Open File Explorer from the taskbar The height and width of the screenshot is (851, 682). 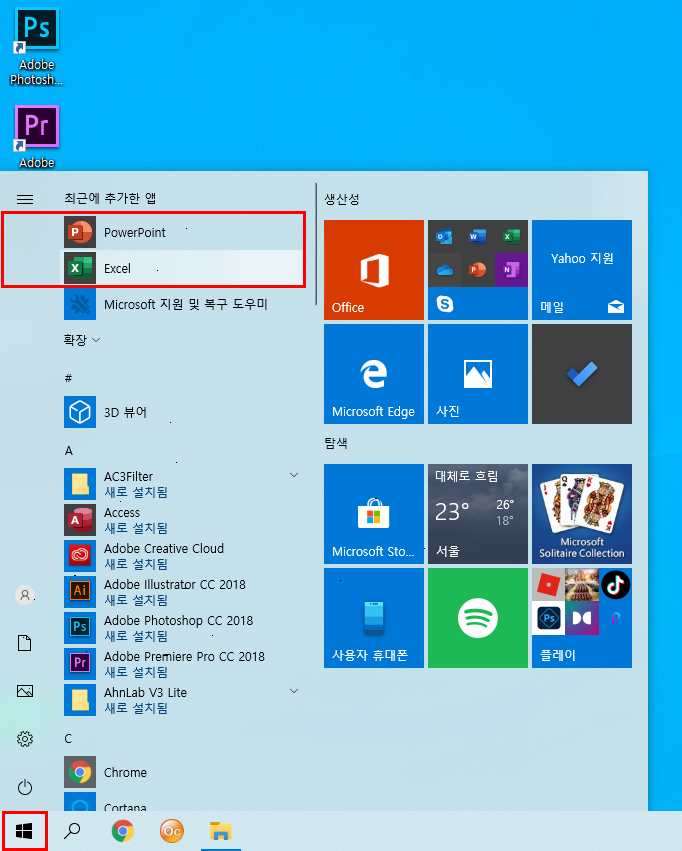[x=221, y=831]
